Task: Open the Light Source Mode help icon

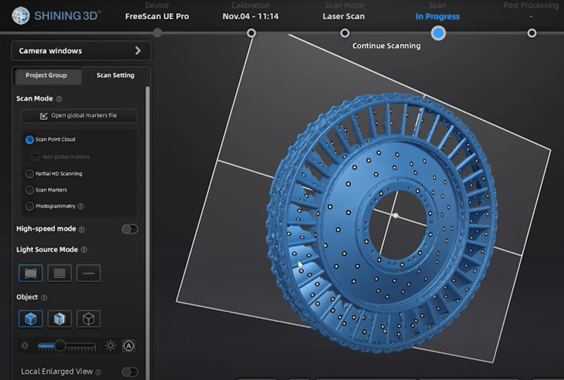Action: pyautogui.click(x=84, y=250)
